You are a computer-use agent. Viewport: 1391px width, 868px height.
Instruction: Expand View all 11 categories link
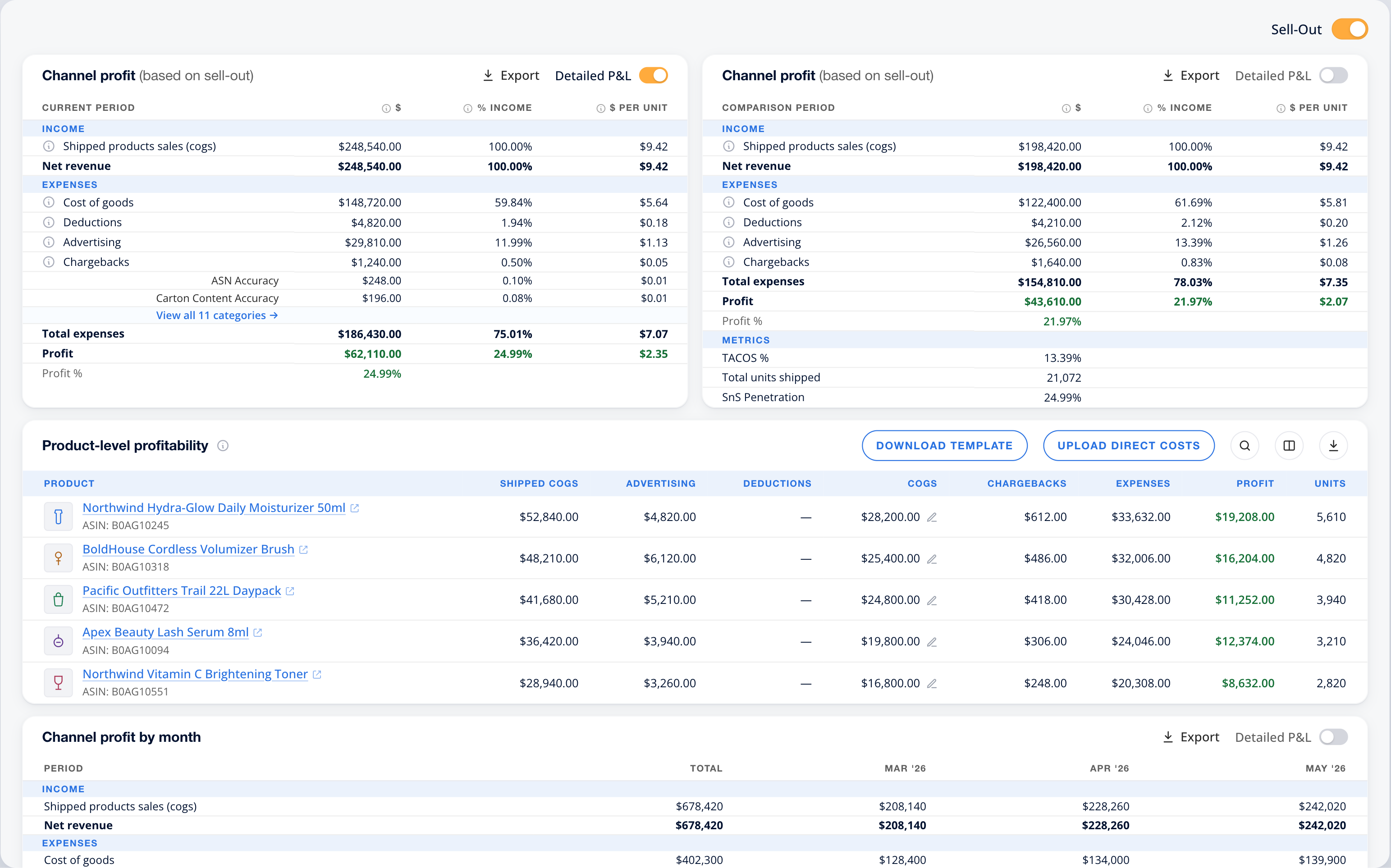(217, 315)
